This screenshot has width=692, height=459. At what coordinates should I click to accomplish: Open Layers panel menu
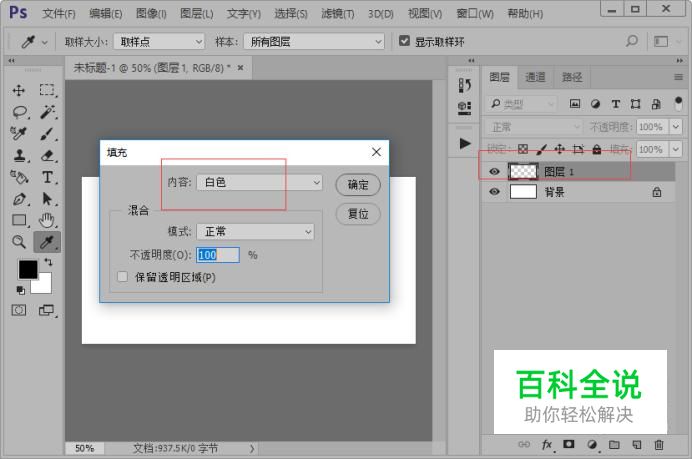[x=678, y=77]
